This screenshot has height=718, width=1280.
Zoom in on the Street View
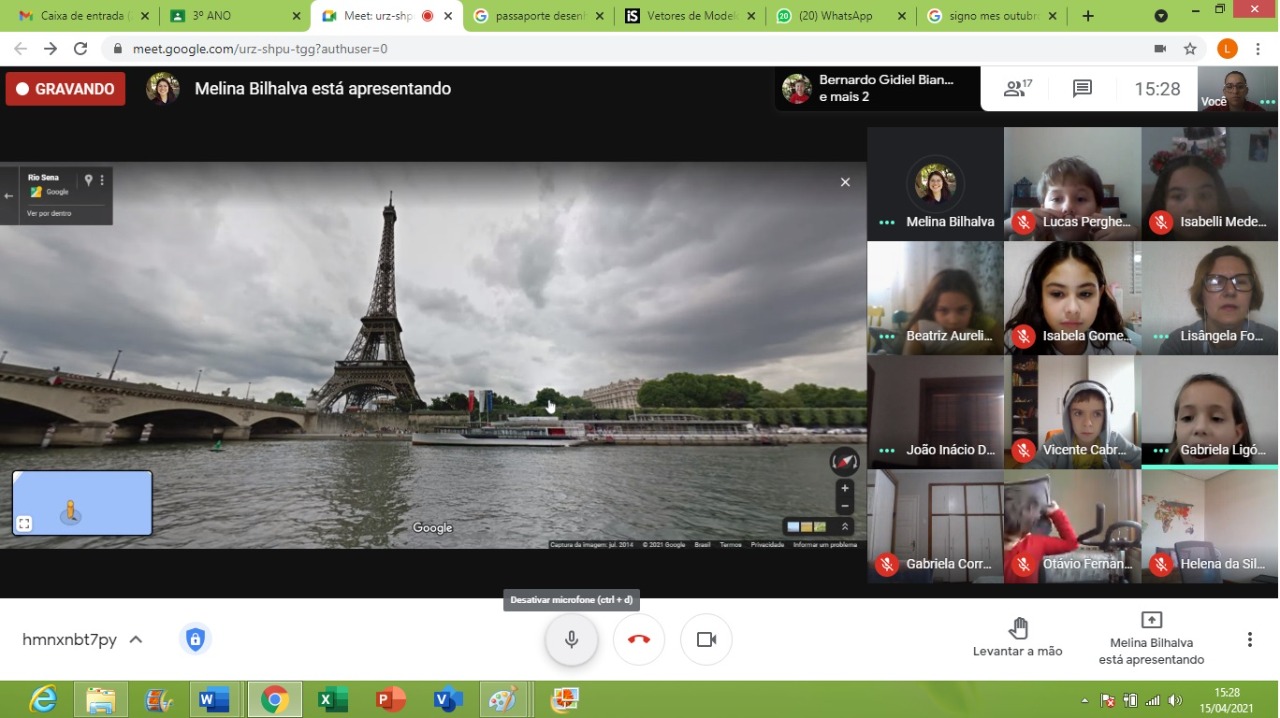click(845, 488)
